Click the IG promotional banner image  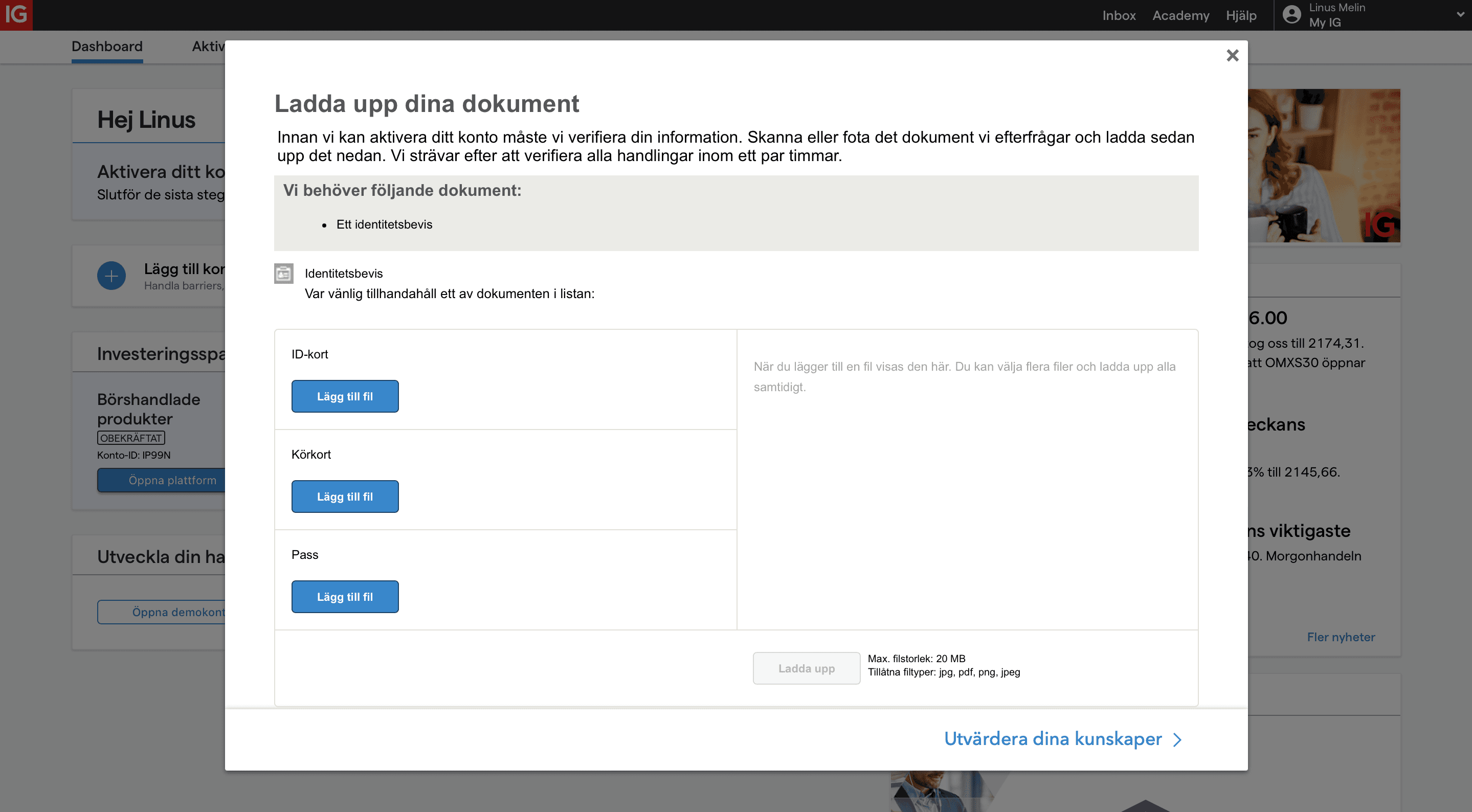pyautogui.click(x=1324, y=166)
